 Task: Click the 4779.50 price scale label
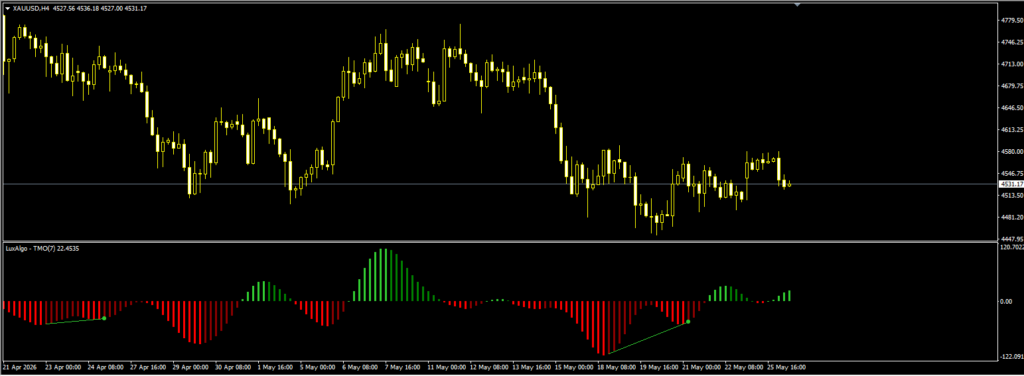point(1011,20)
